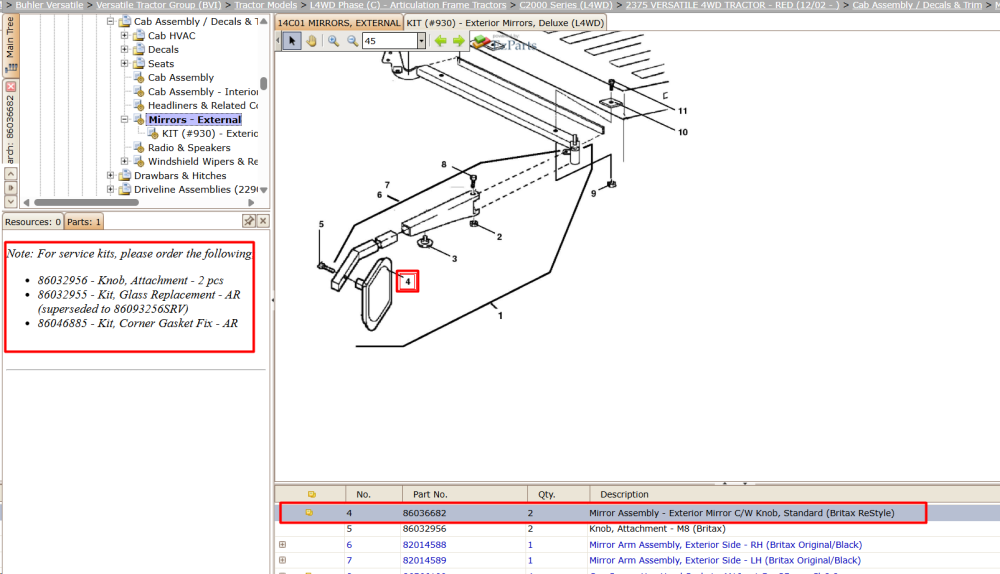Select Cab HVAC folder in tree

(x=172, y=36)
